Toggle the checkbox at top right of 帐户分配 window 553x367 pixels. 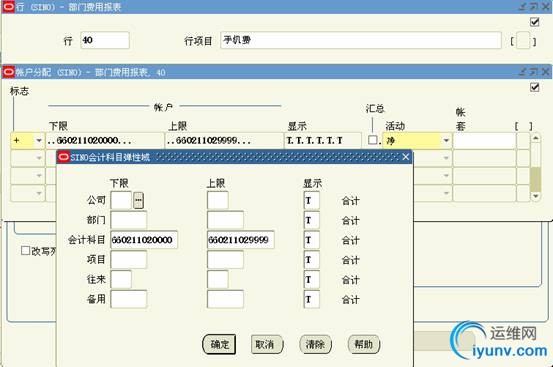[535, 87]
